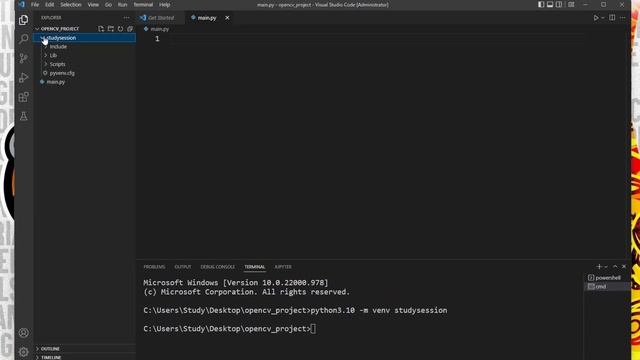Select the cmd terminal instance
Viewport: 640px width, 360px height.
tap(607, 287)
